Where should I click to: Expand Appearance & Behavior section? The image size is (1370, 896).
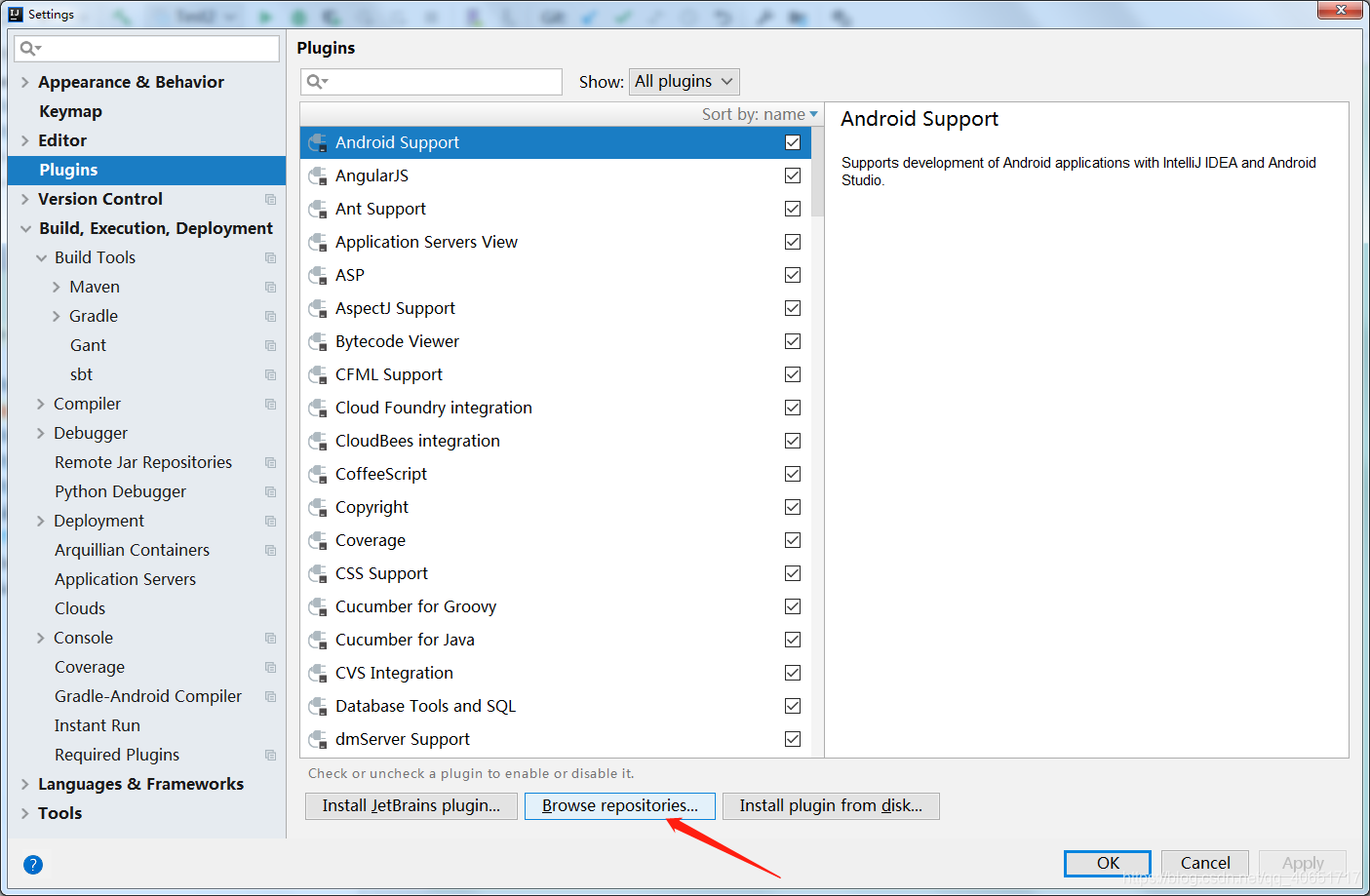[25, 83]
